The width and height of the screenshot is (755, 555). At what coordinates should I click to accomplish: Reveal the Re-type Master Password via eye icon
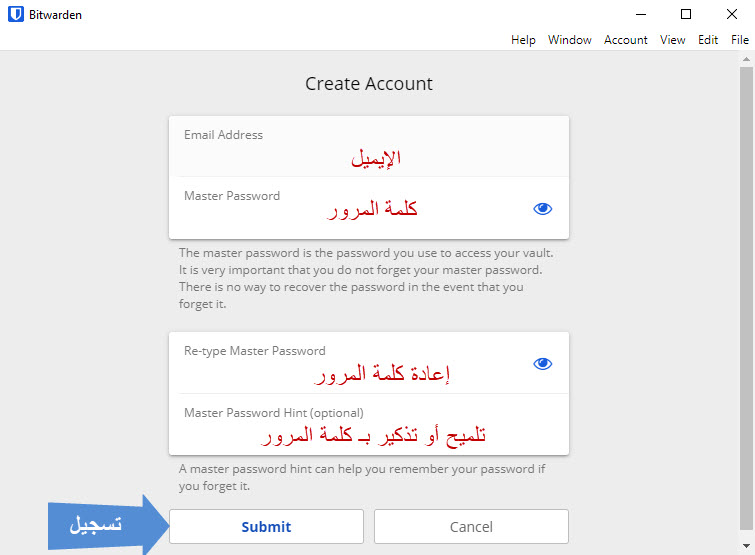point(543,363)
